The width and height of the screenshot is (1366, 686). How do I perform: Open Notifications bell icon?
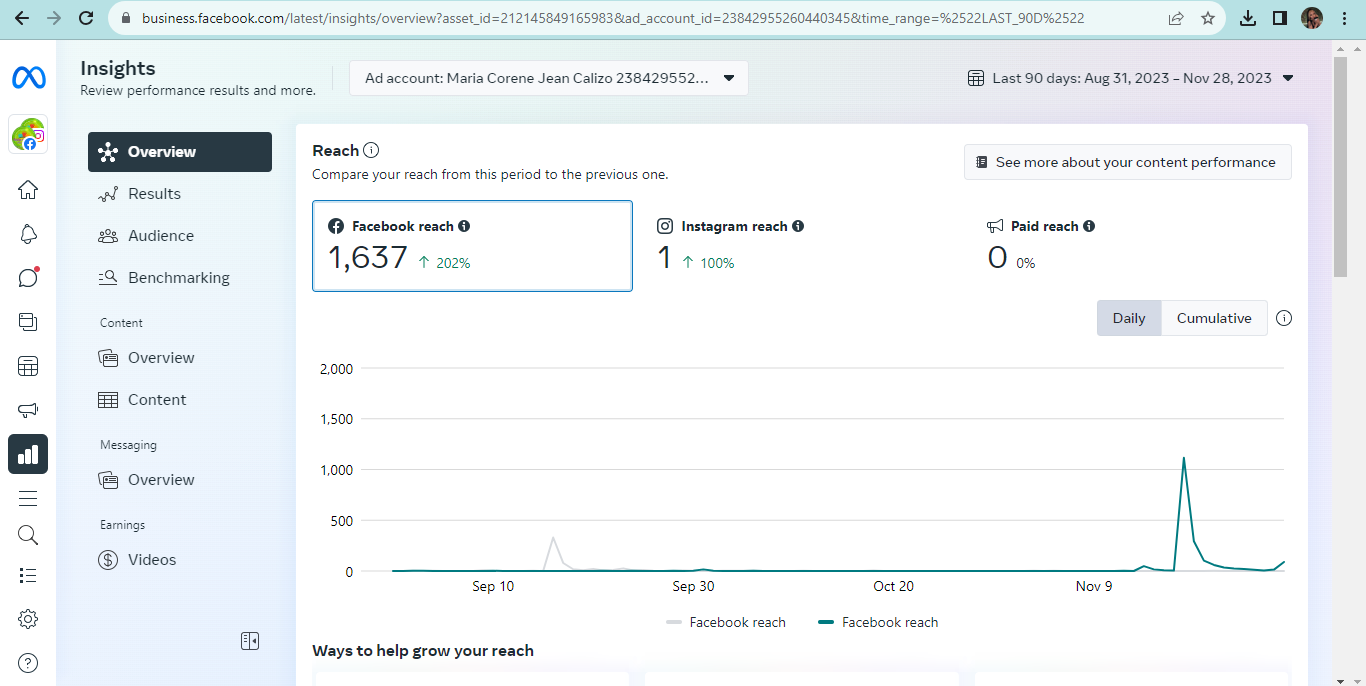(28, 234)
